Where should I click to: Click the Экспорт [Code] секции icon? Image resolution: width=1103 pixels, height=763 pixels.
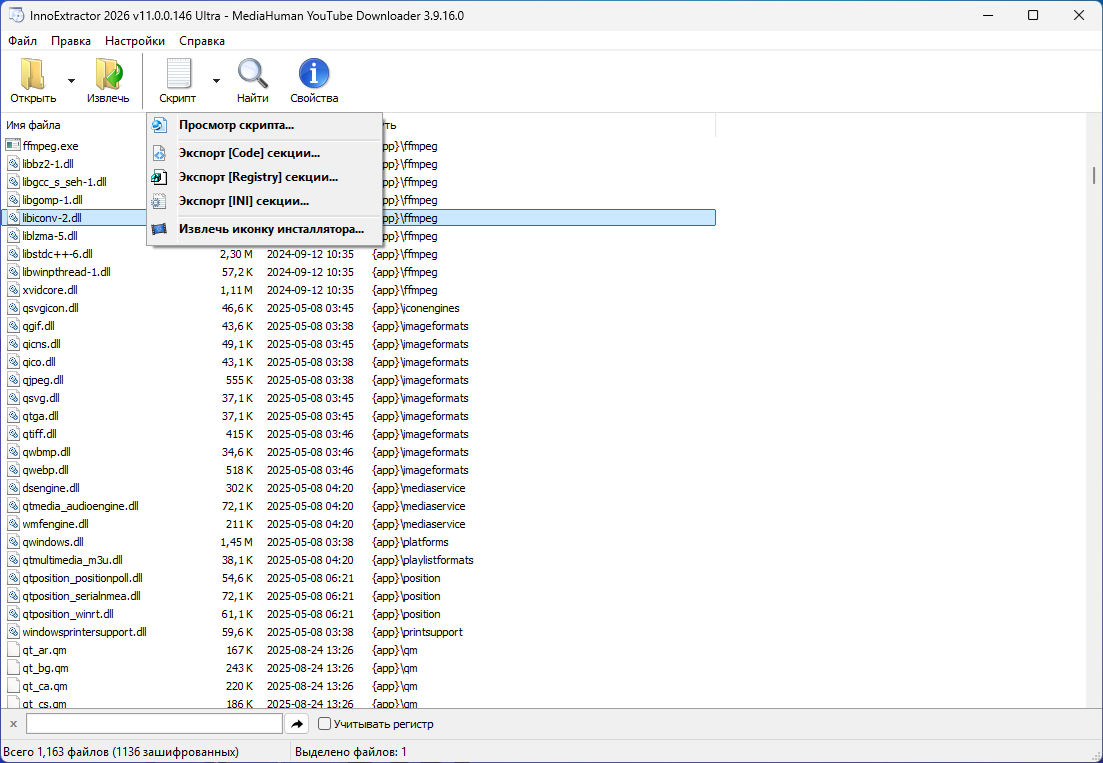[x=160, y=153]
